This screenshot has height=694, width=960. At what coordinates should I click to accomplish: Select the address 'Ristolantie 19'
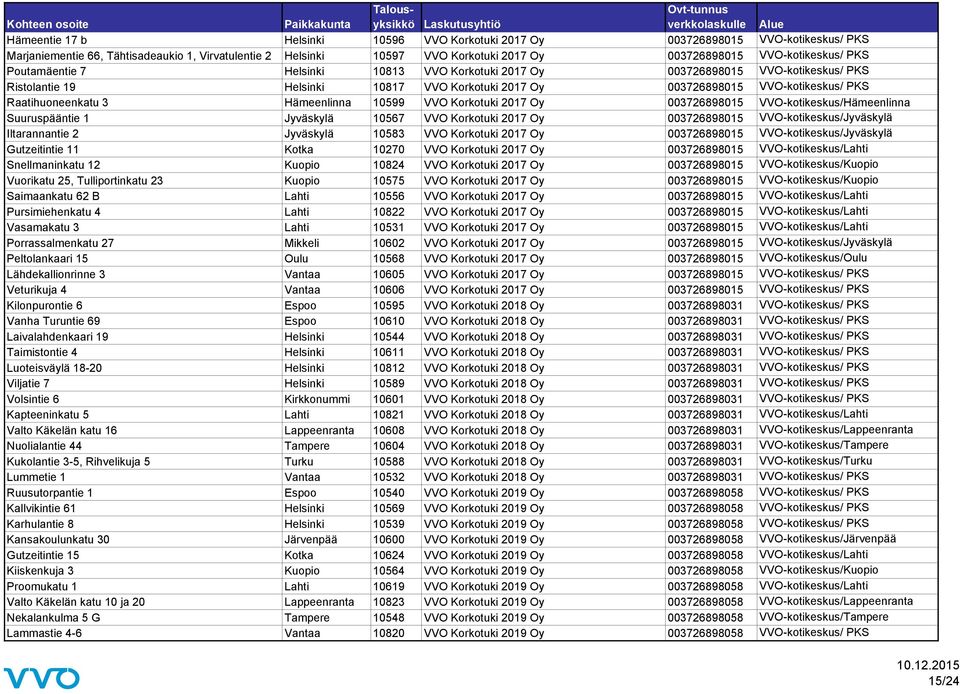point(41,87)
